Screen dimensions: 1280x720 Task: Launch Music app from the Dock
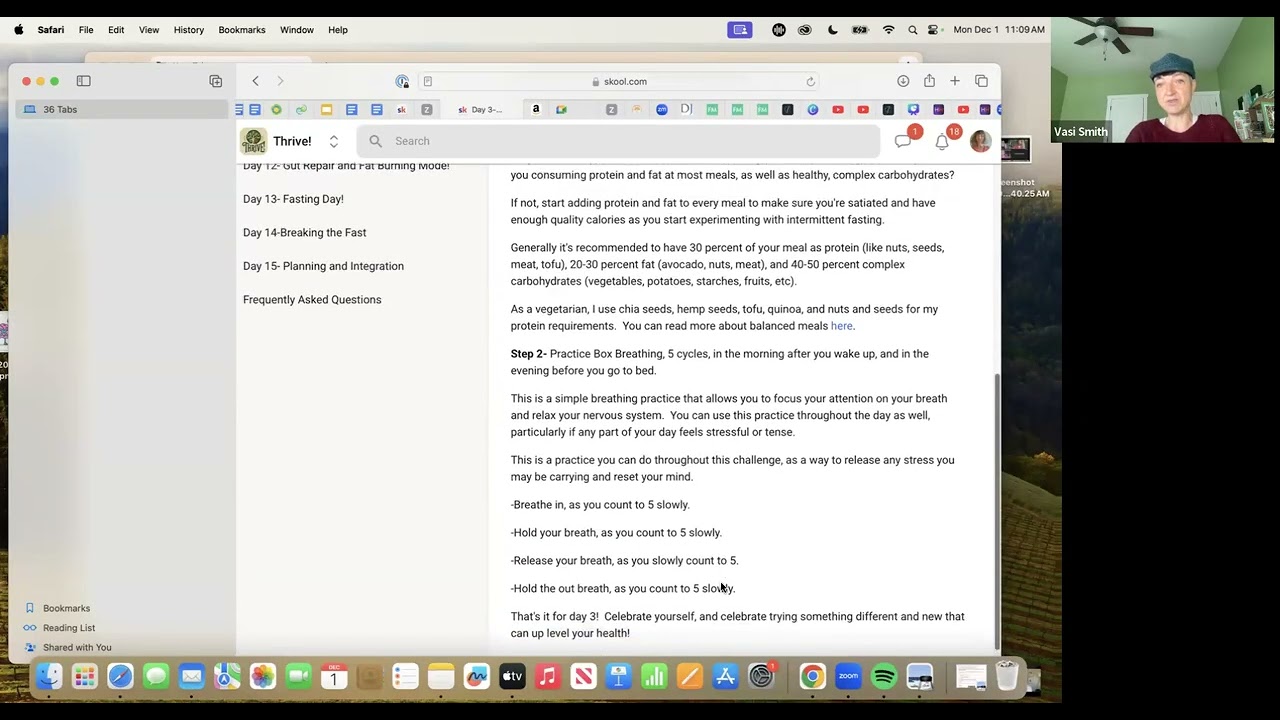[548, 677]
